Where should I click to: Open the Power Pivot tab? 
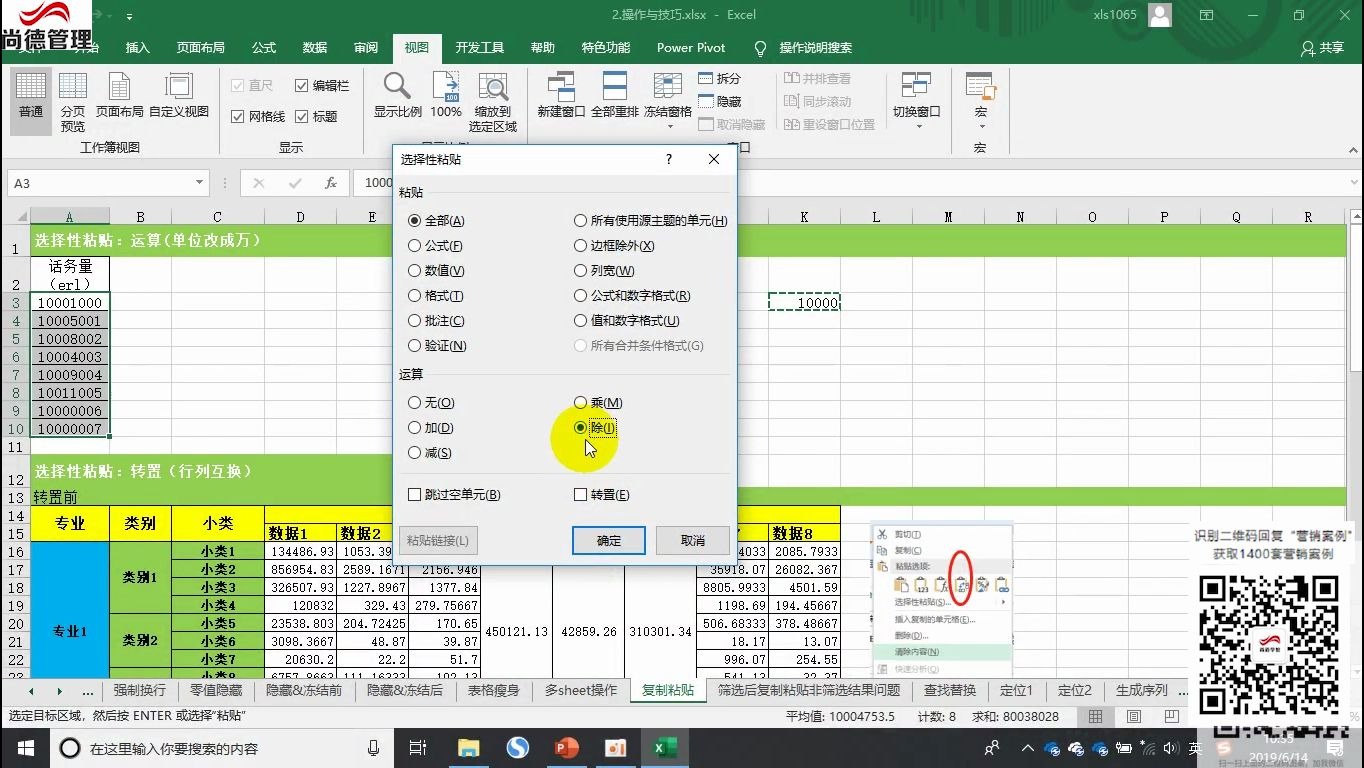click(691, 48)
